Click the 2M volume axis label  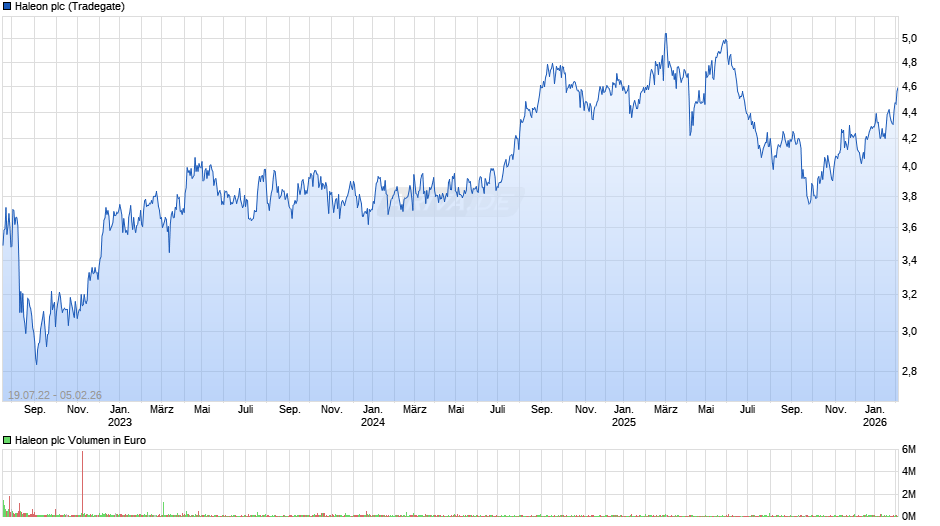[909, 494]
